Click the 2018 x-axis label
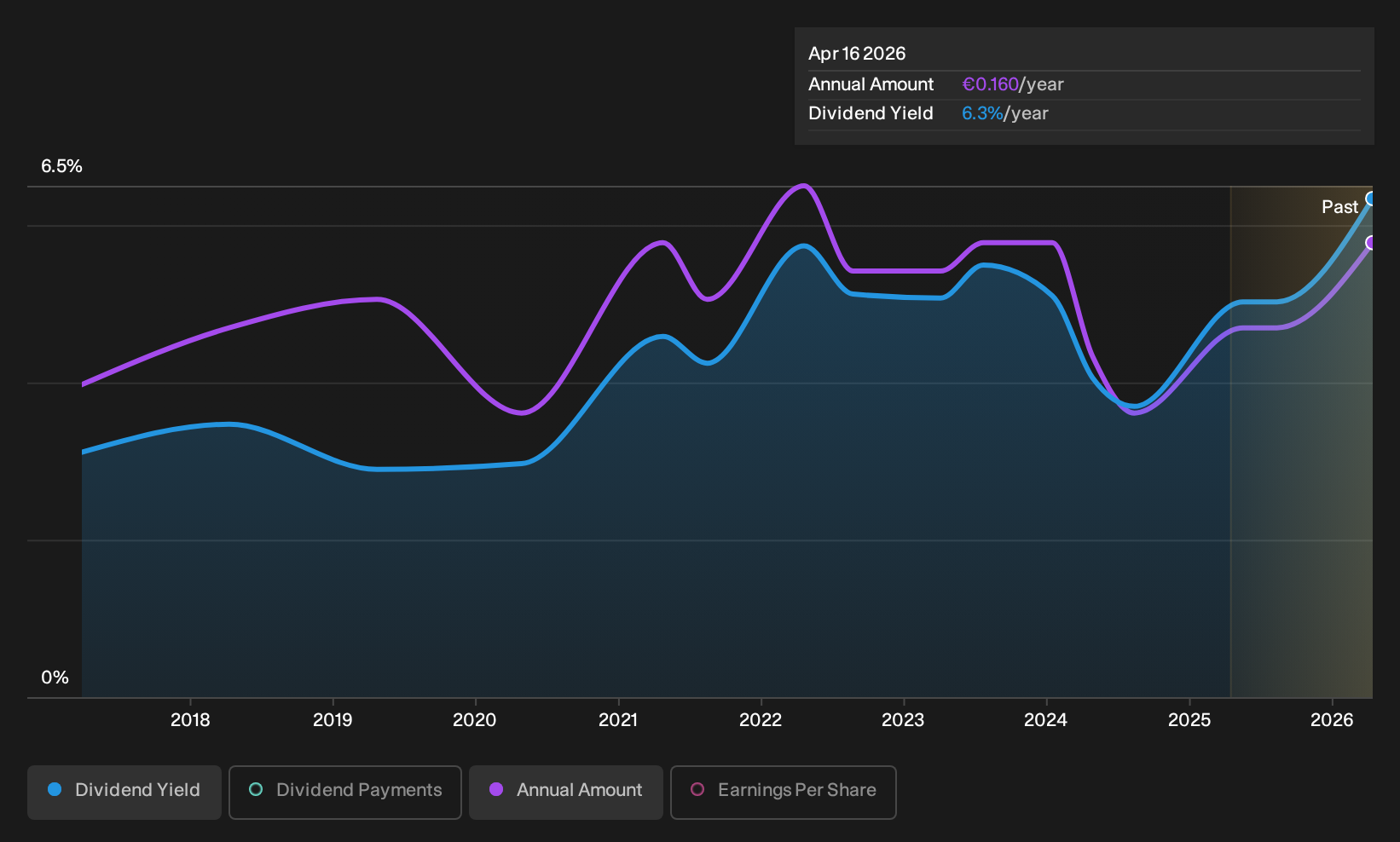Image resolution: width=1400 pixels, height=842 pixels. click(190, 720)
